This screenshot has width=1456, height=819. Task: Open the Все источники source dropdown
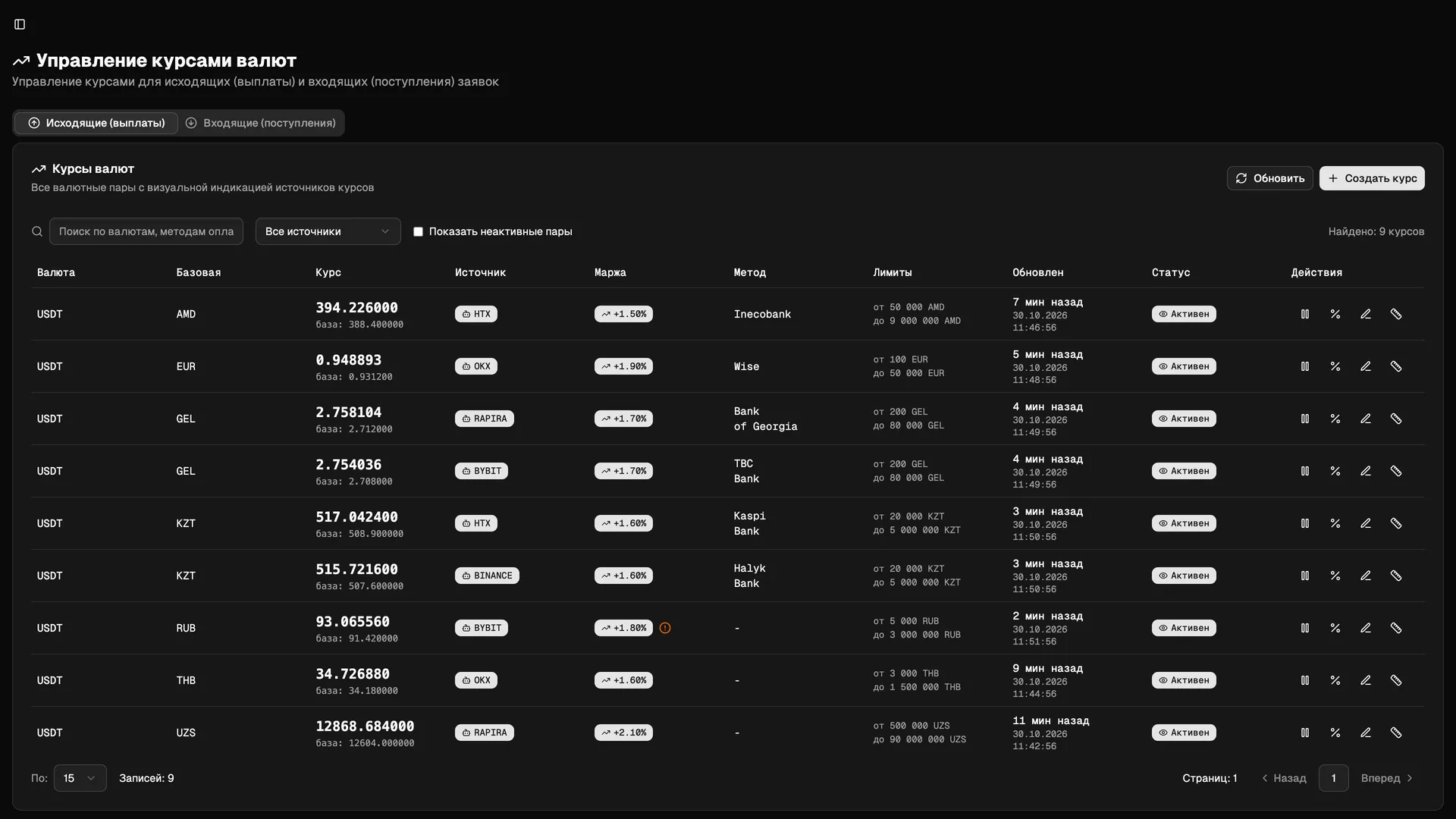pos(328,231)
